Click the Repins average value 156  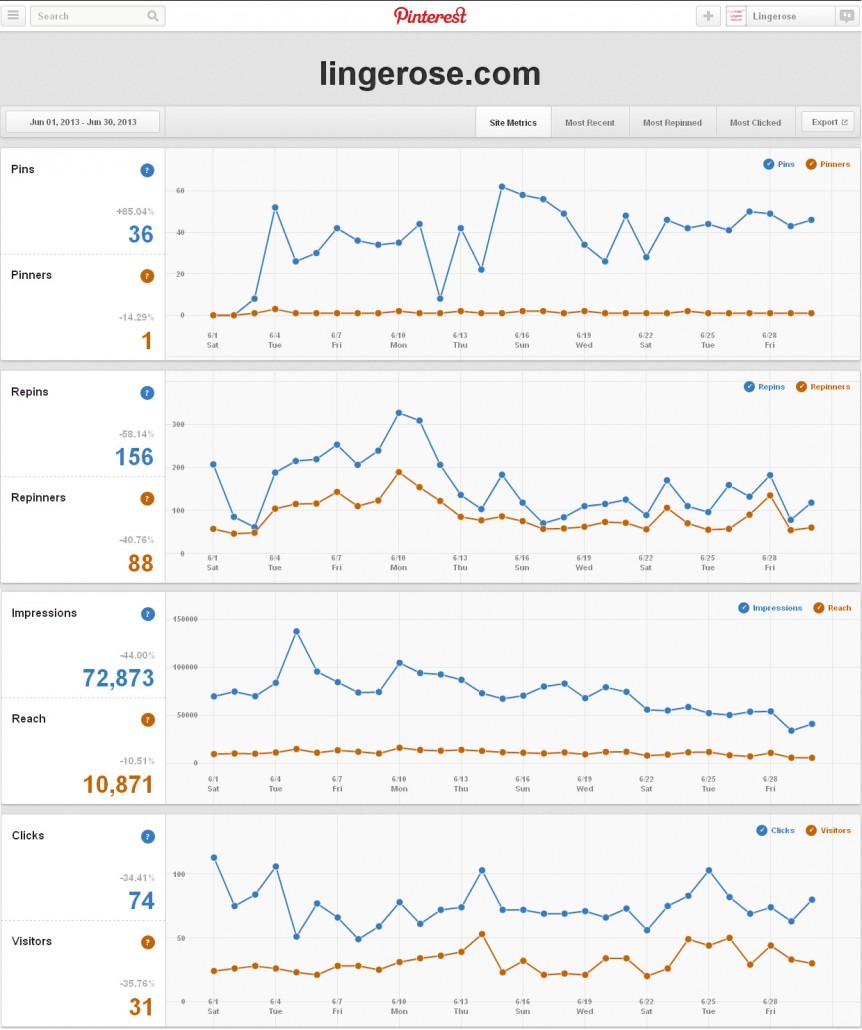(x=134, y=457)
